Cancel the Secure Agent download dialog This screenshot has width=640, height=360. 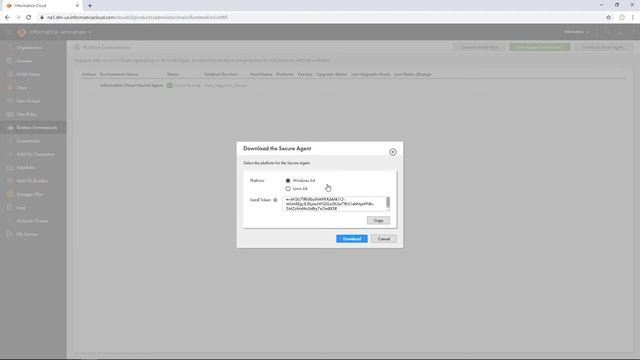pos(384,239)
